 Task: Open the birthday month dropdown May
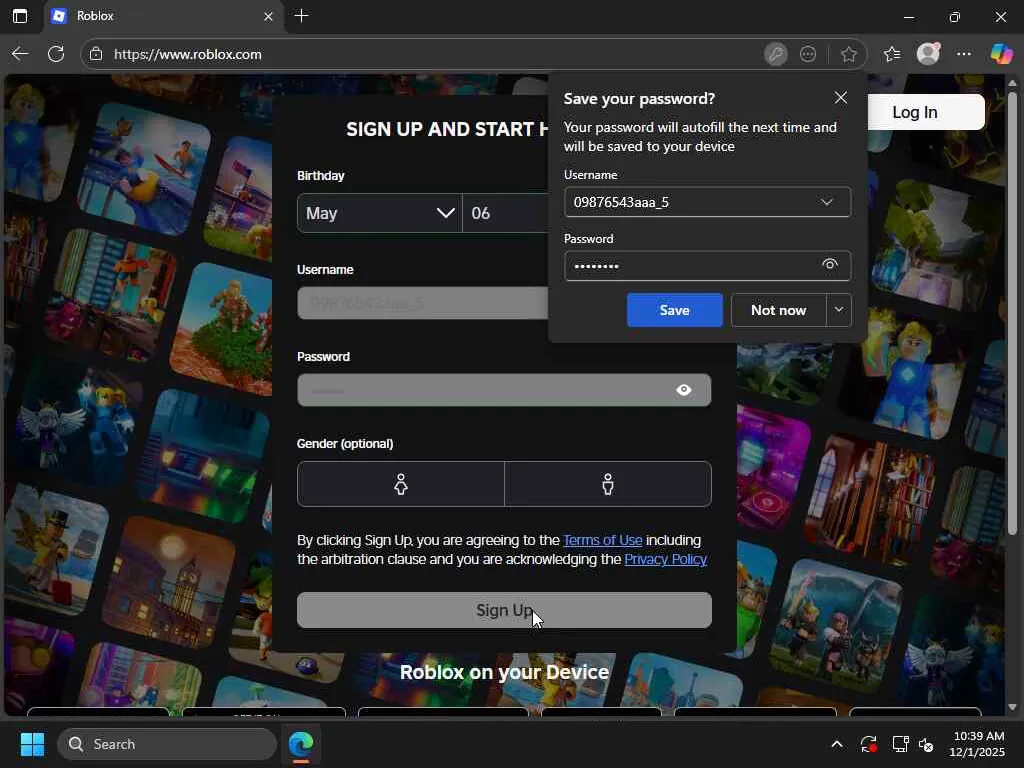pyautogui.click(x=379, y=213)
